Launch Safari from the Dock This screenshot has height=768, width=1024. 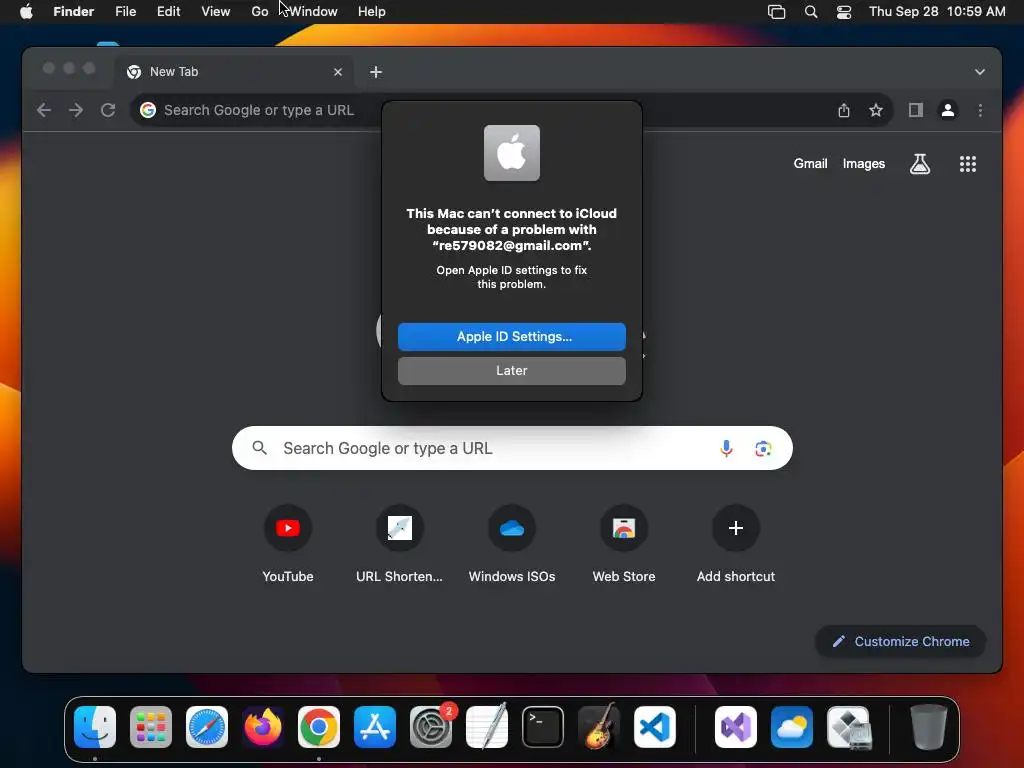pos(207,727)
